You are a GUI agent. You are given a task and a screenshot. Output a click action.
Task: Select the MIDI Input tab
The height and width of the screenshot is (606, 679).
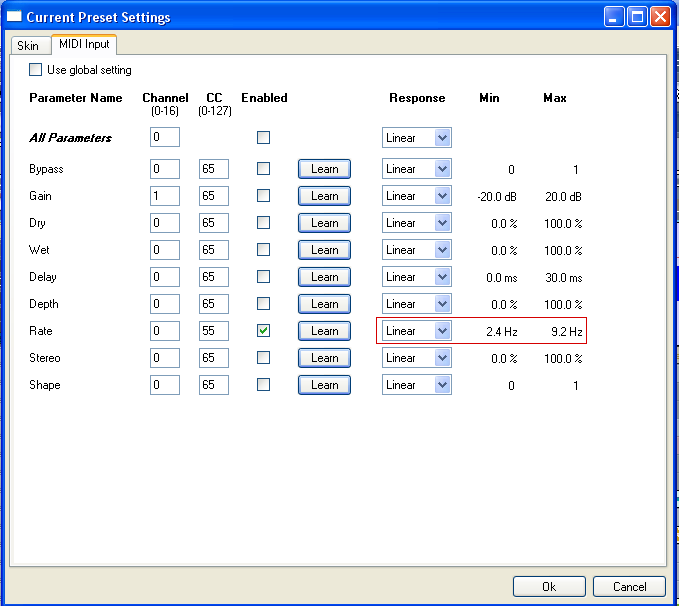(84, 44)
